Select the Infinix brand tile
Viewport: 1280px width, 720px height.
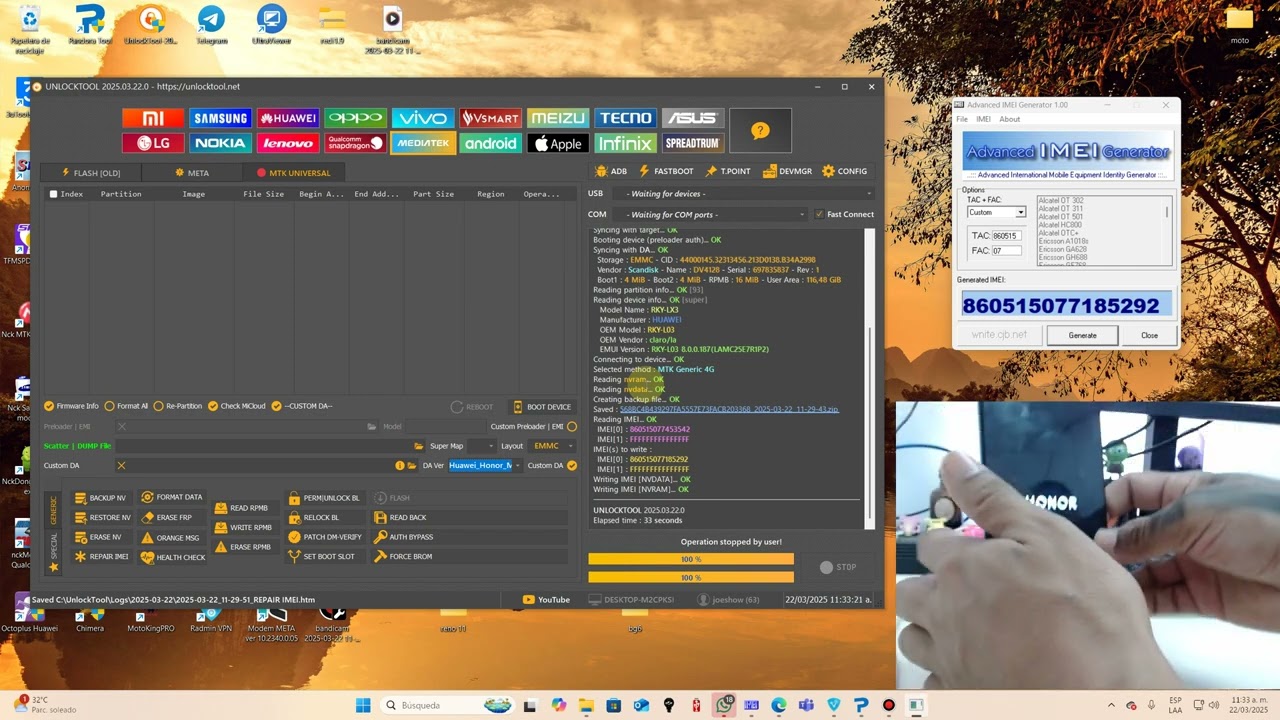tap(625, 143)
